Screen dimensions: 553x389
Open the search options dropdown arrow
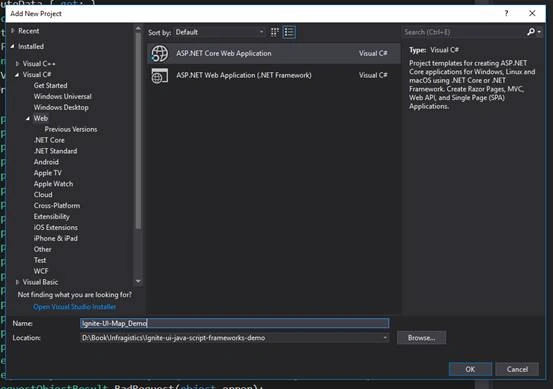[x=539, y=32]
